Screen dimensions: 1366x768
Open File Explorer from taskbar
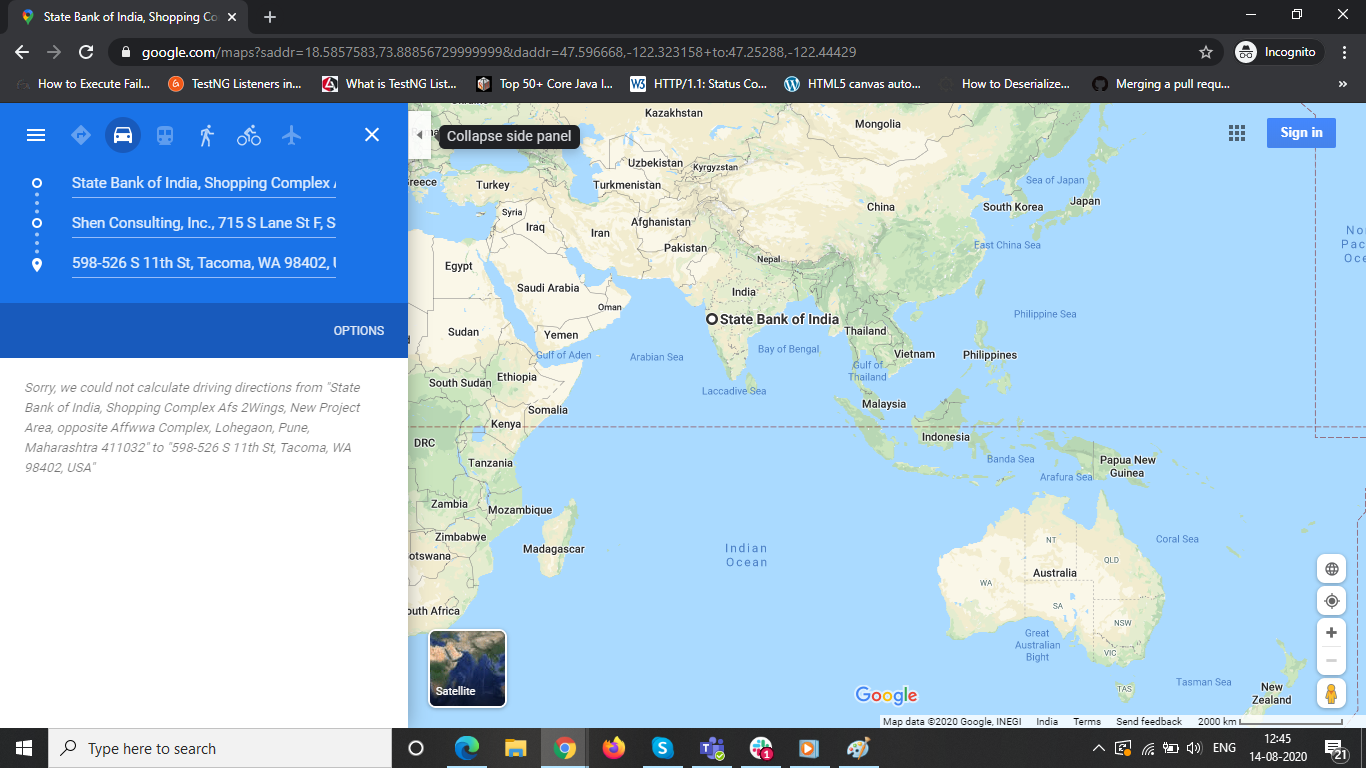pyautogui.click(x=515, y=748)
